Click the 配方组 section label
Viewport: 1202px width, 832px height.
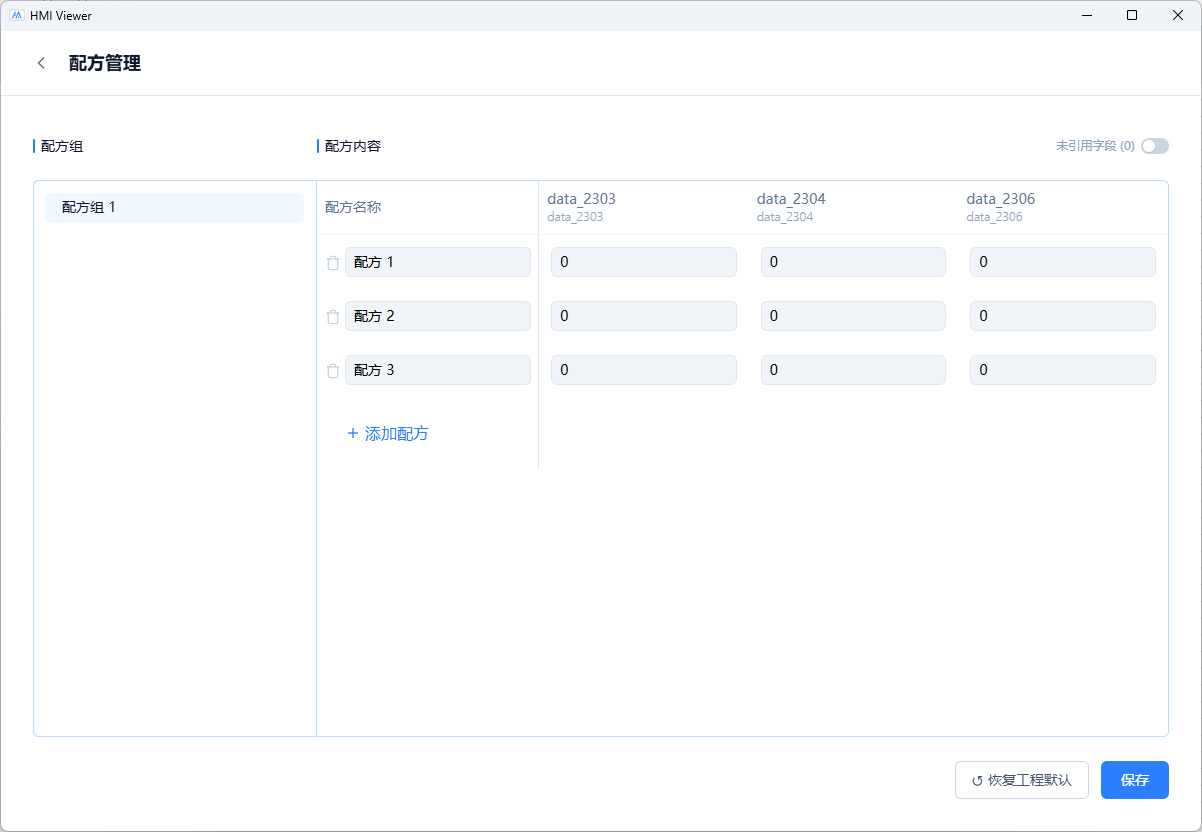62,146
